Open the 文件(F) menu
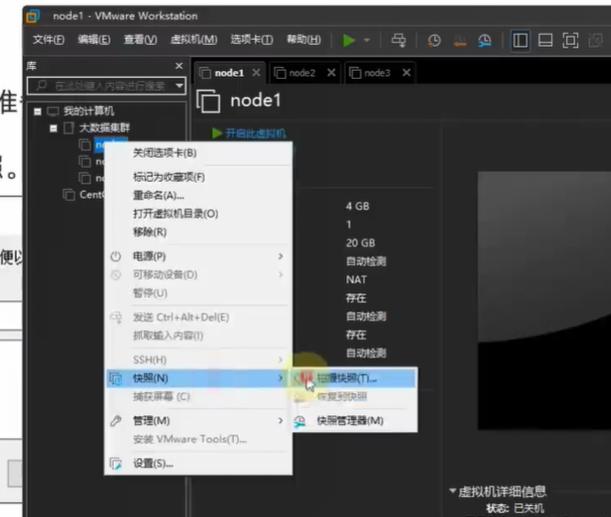This screenshot has width=611, height=517. pos(48,39)
